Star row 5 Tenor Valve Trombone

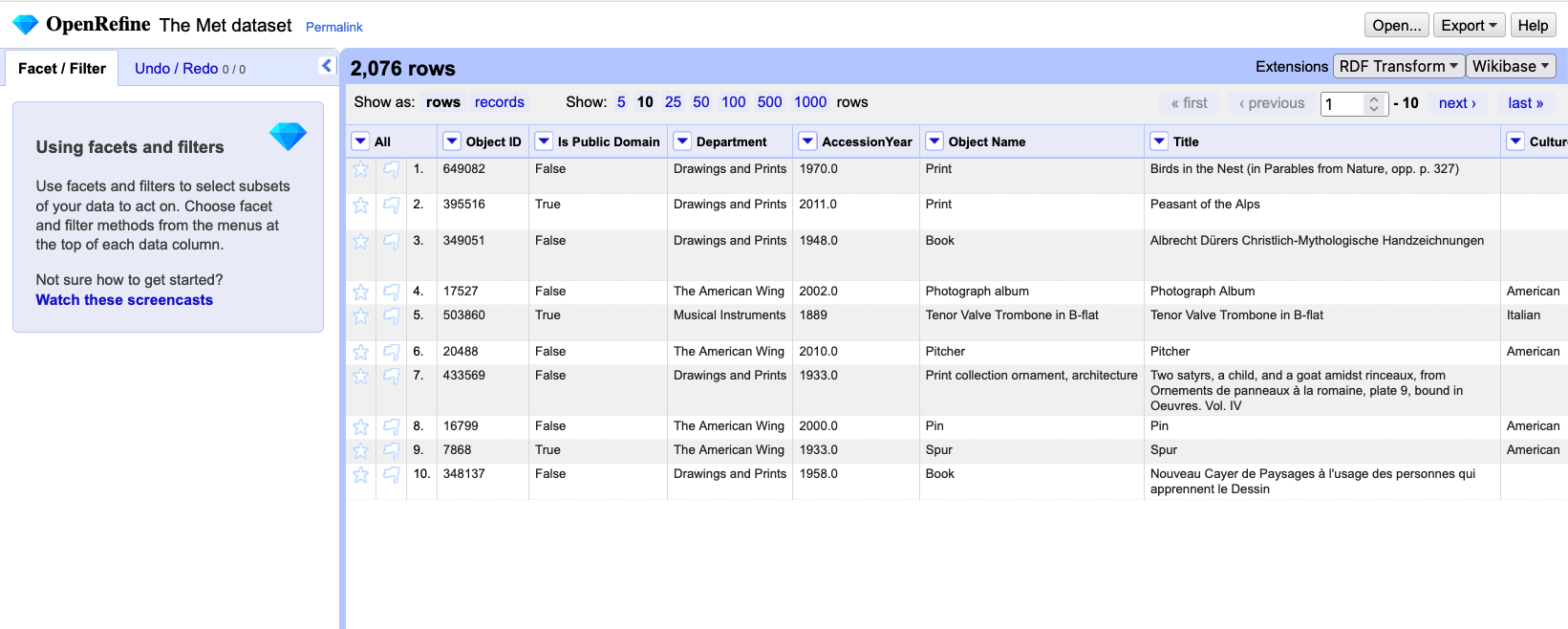click(x=360, y=315)
